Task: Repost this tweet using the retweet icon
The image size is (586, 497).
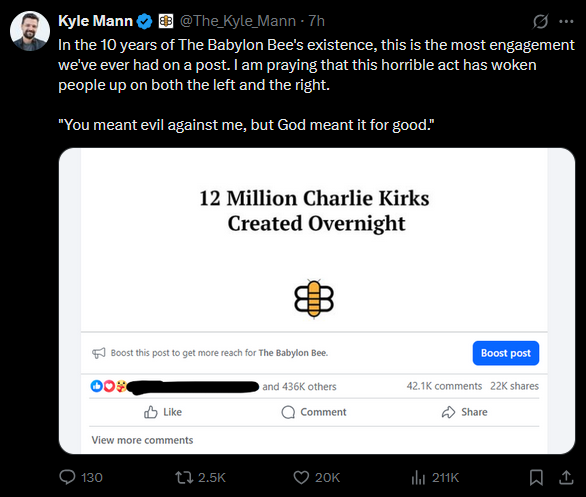Action: pos(184,477)
